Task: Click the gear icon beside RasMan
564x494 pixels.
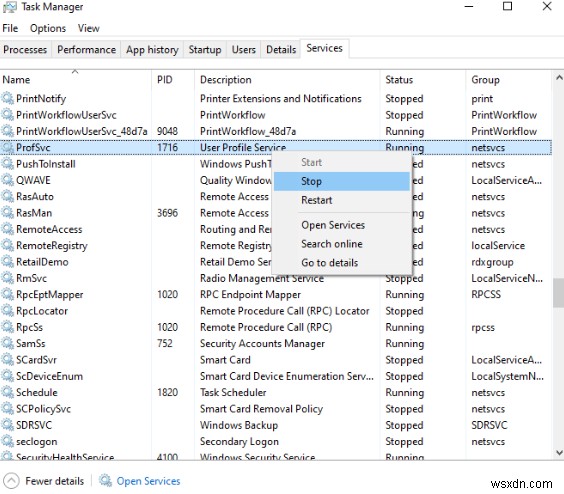Action: coord(7,213)
